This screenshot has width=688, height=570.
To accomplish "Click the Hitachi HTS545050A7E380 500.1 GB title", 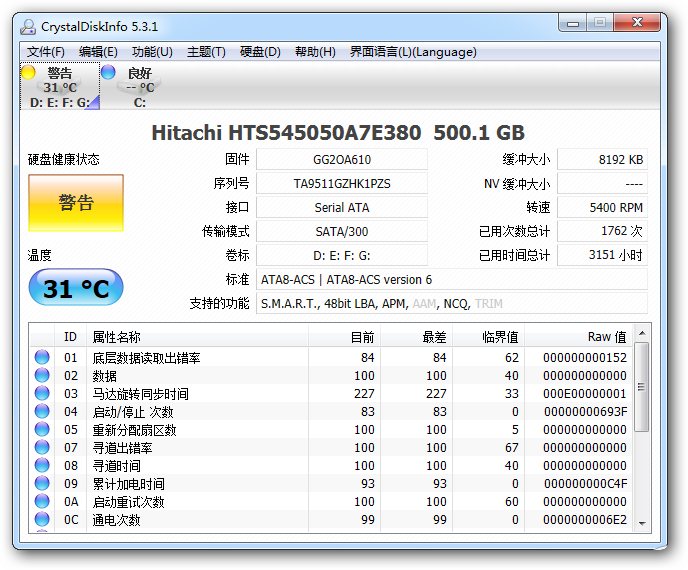I will pyautogui.click(x=338, y=133).
